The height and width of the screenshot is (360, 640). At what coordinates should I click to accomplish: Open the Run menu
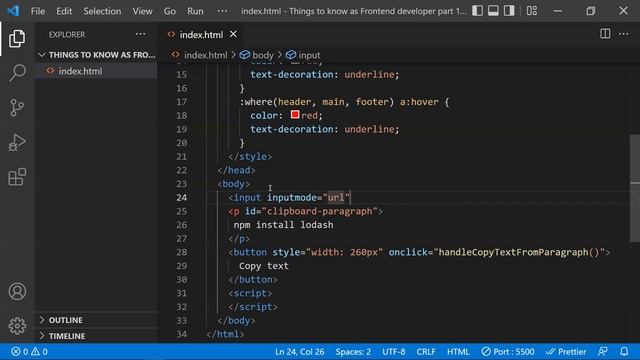[x=195, y=11]
